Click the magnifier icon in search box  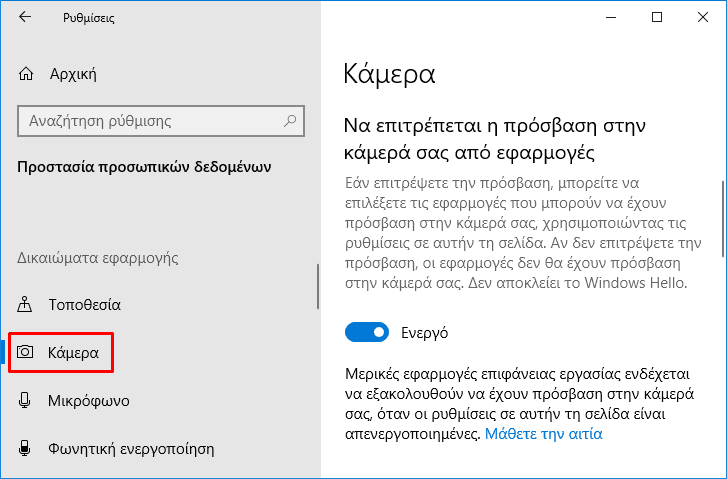290,121
